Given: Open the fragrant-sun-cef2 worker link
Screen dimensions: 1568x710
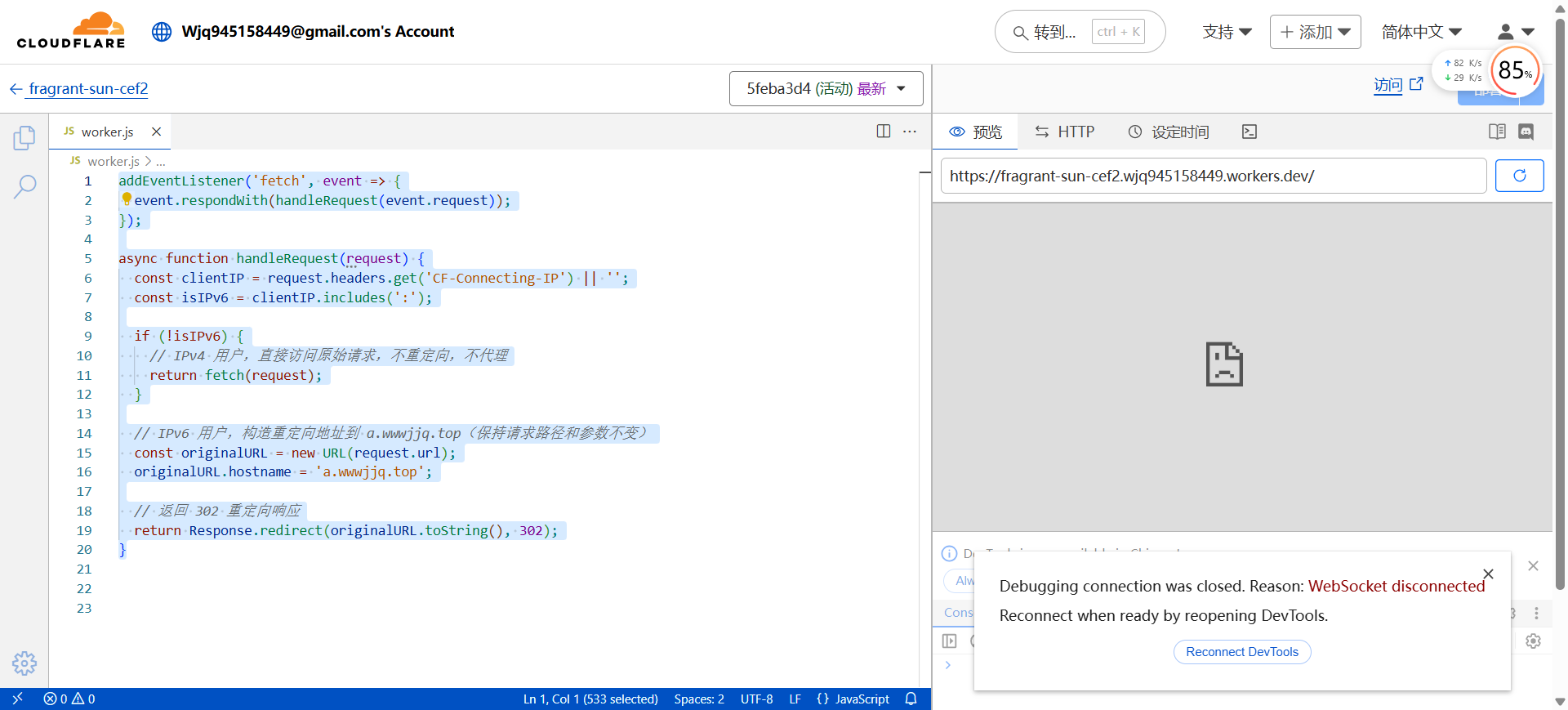Looking at the screenshot, I should [88, 88].
